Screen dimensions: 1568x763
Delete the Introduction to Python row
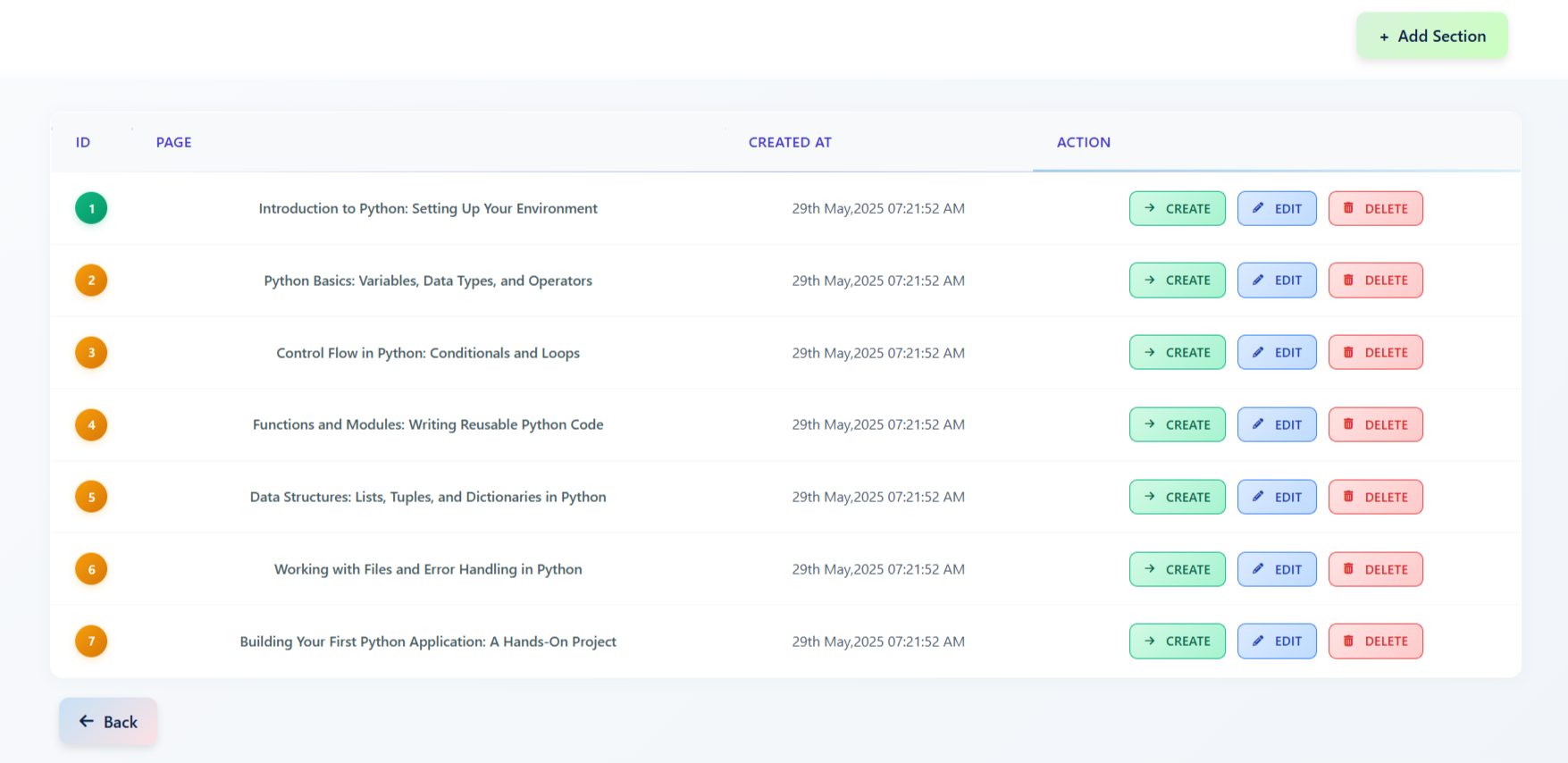[1375, 208]
